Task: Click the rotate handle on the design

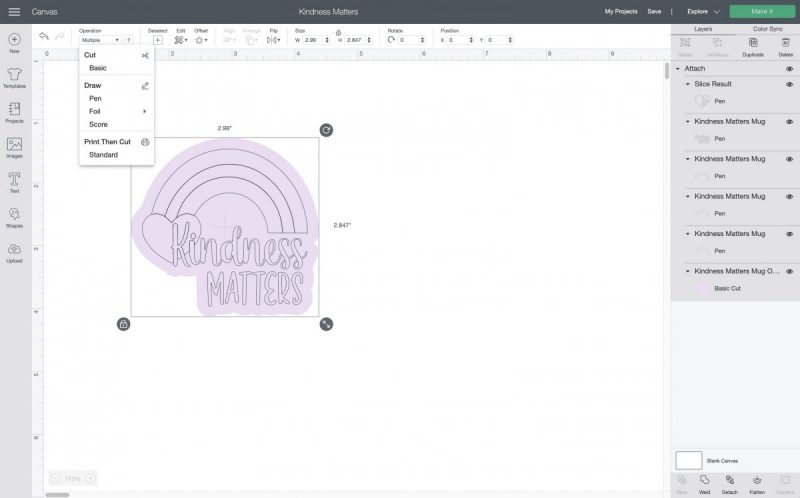Action: 326,130
